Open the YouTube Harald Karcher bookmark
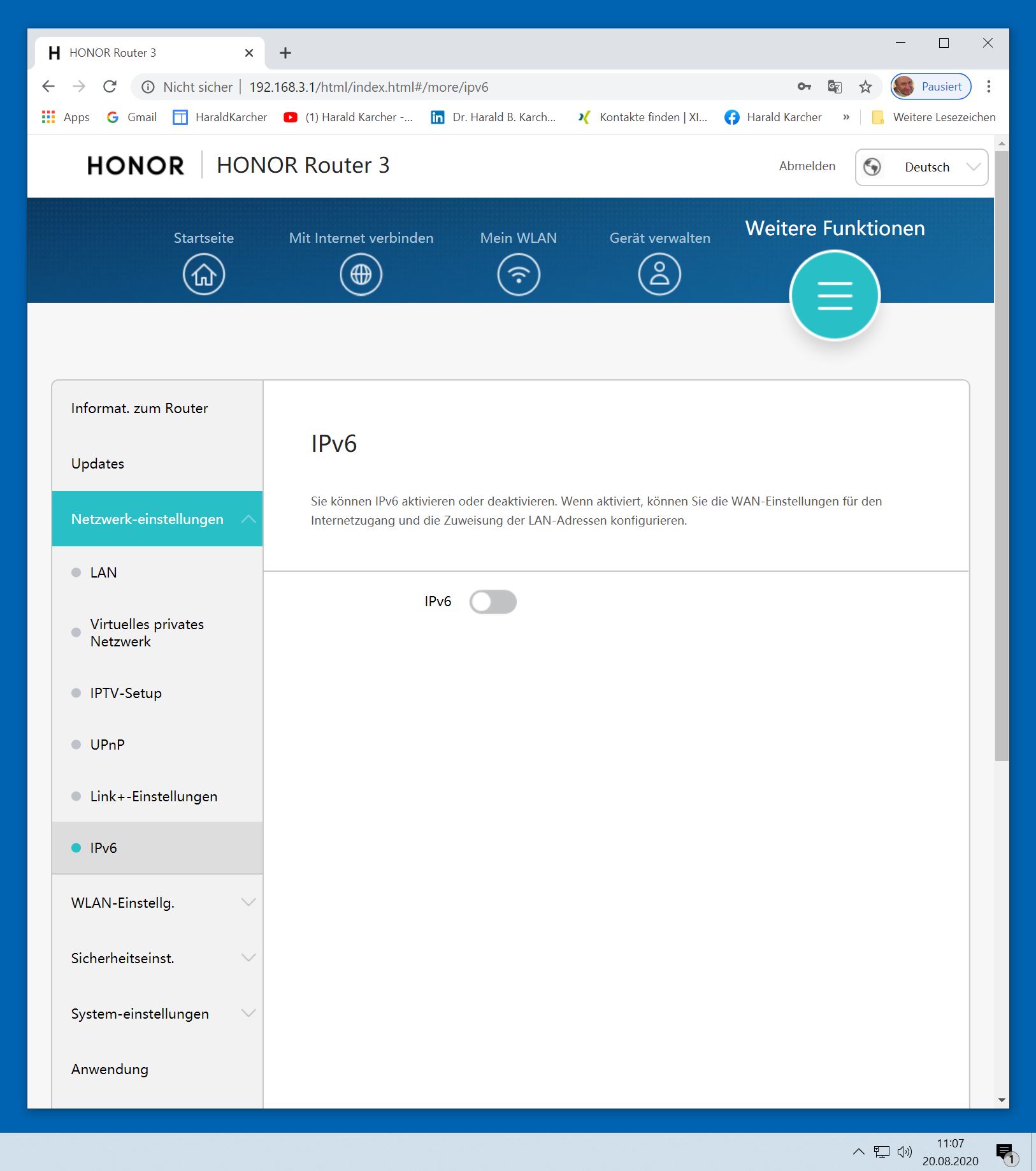 tap(349, 117)
